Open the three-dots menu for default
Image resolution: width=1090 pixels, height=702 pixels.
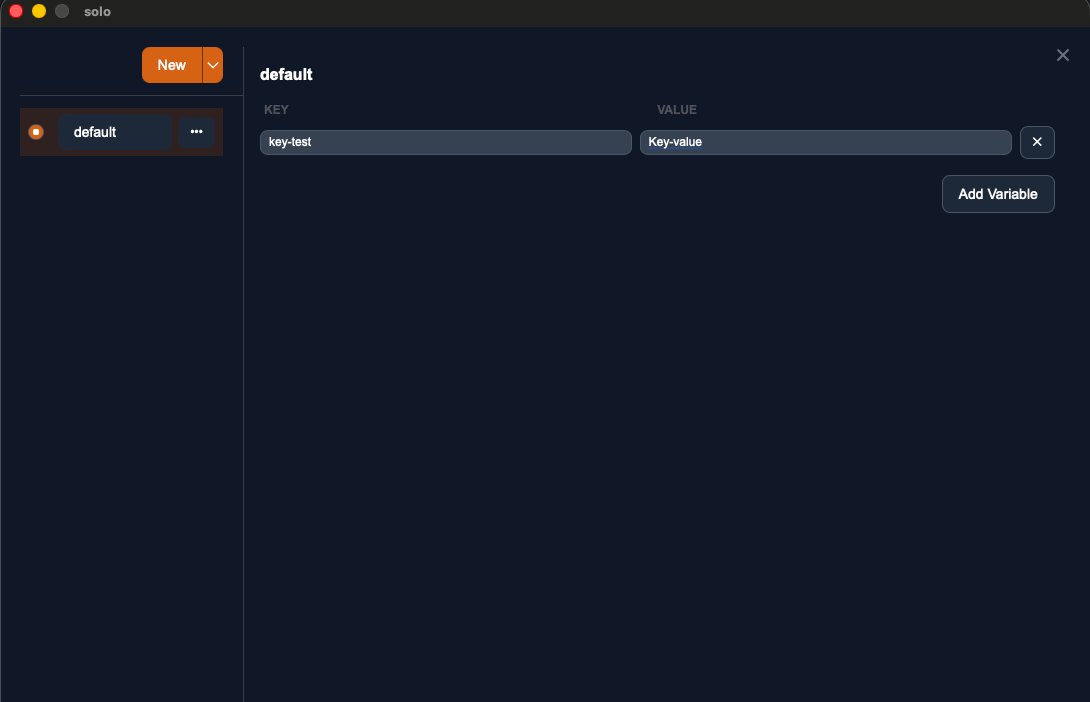pyautogui.click(x=196, y=132)
